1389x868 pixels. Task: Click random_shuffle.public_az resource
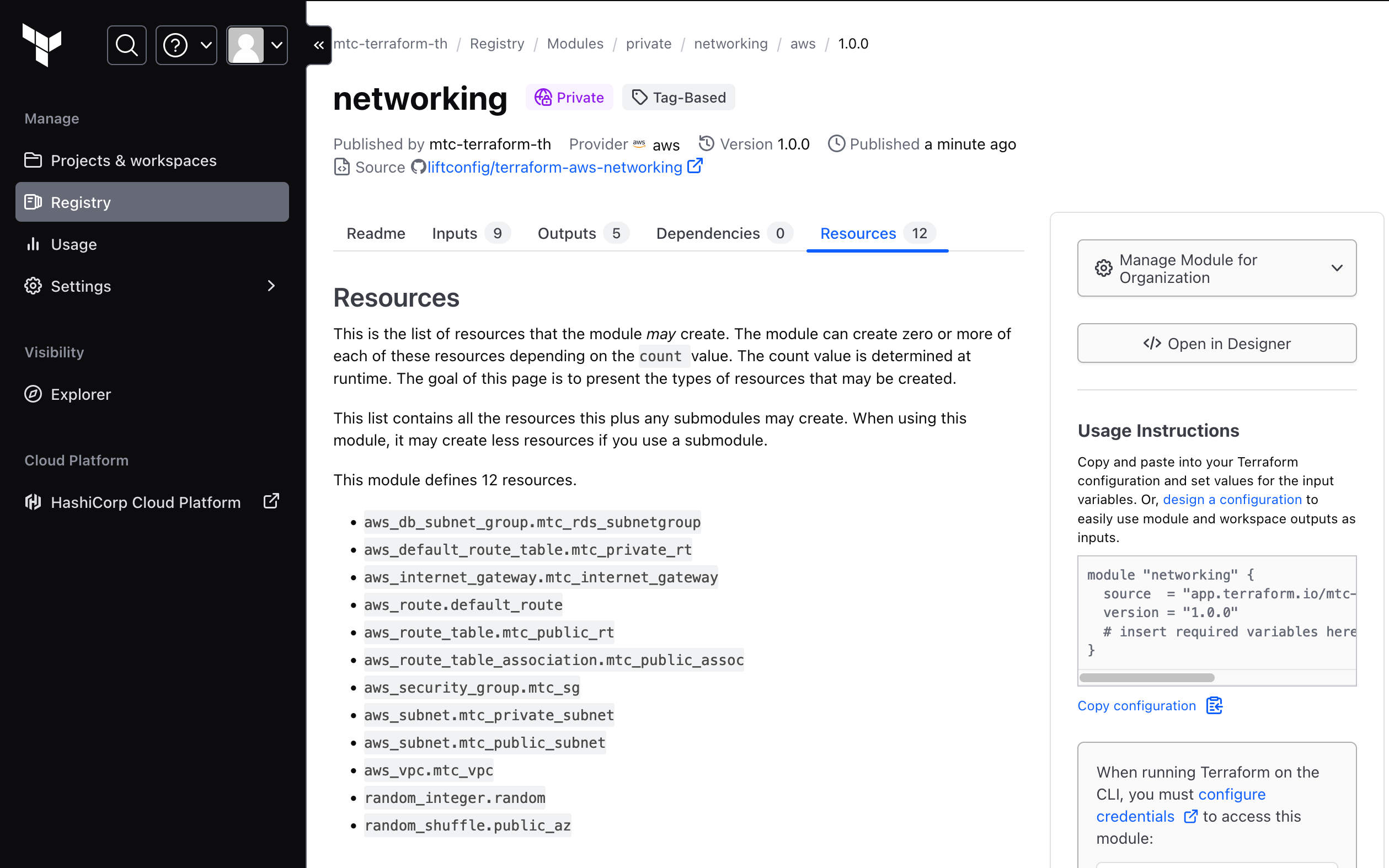click(467, 825)
